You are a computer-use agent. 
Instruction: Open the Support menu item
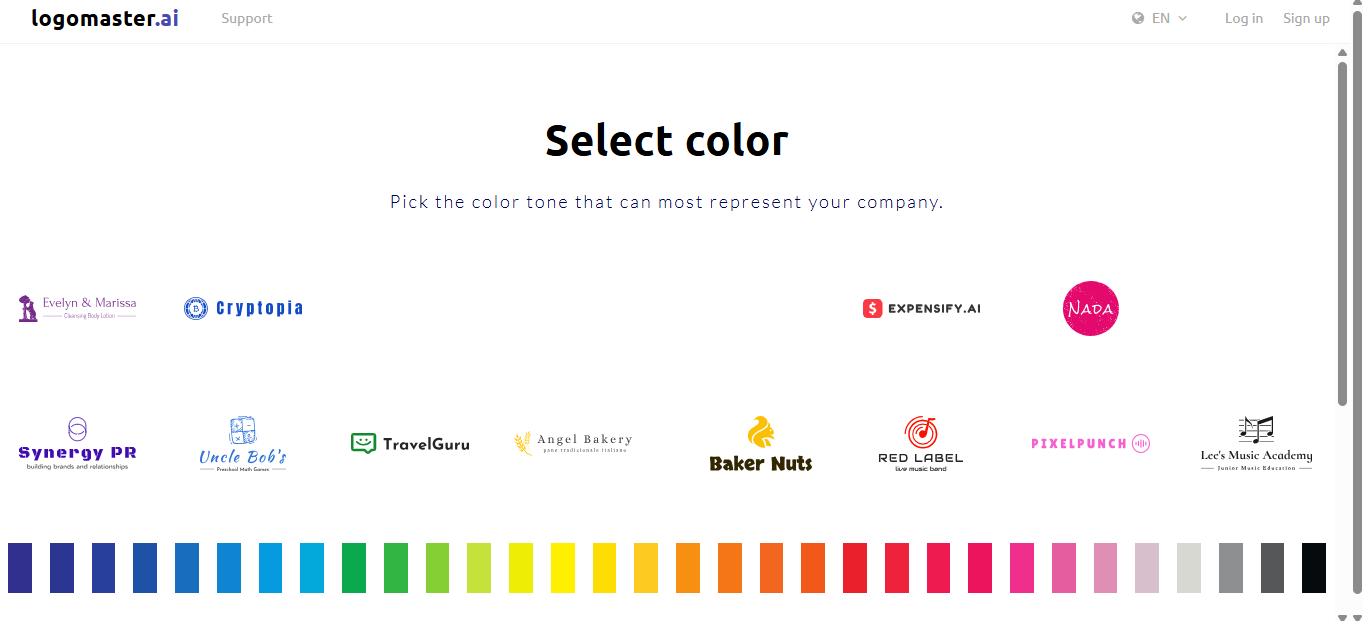pyautogui.click(x=246, y=18)
